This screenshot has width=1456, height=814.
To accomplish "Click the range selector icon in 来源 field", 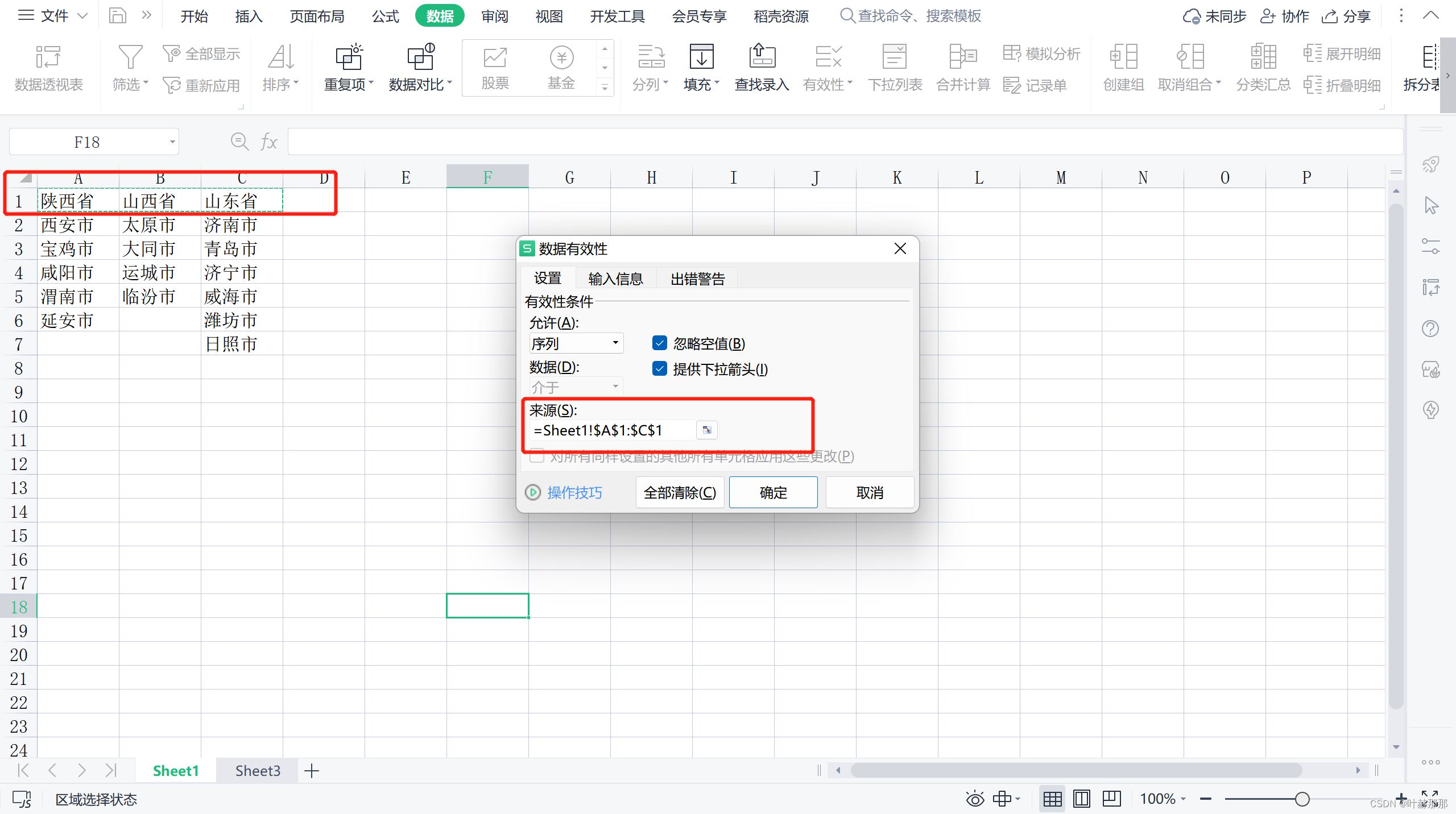I will pyautogui.click(x=707, y=430).
